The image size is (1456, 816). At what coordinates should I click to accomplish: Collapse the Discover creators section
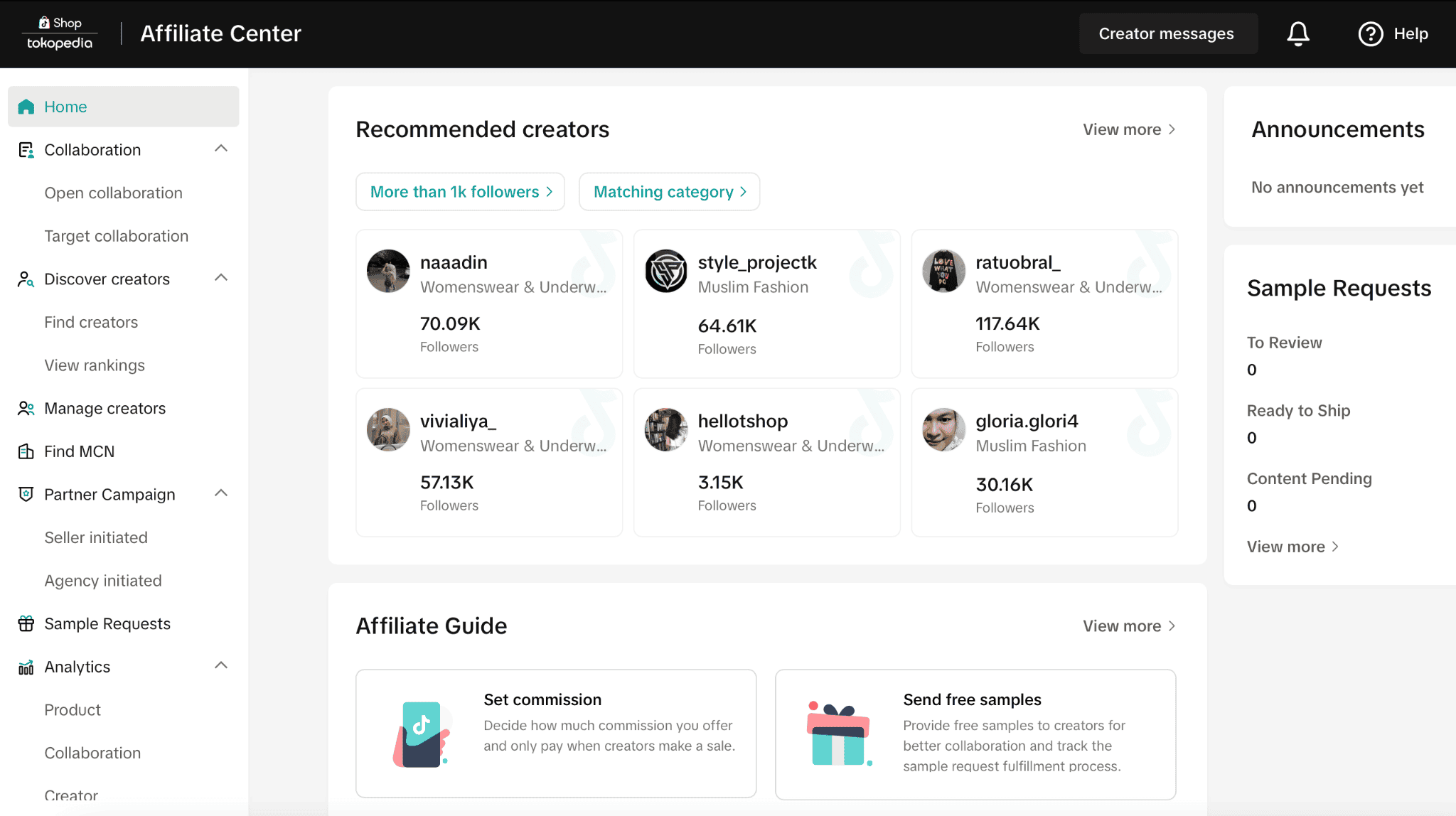click(221, 278)
